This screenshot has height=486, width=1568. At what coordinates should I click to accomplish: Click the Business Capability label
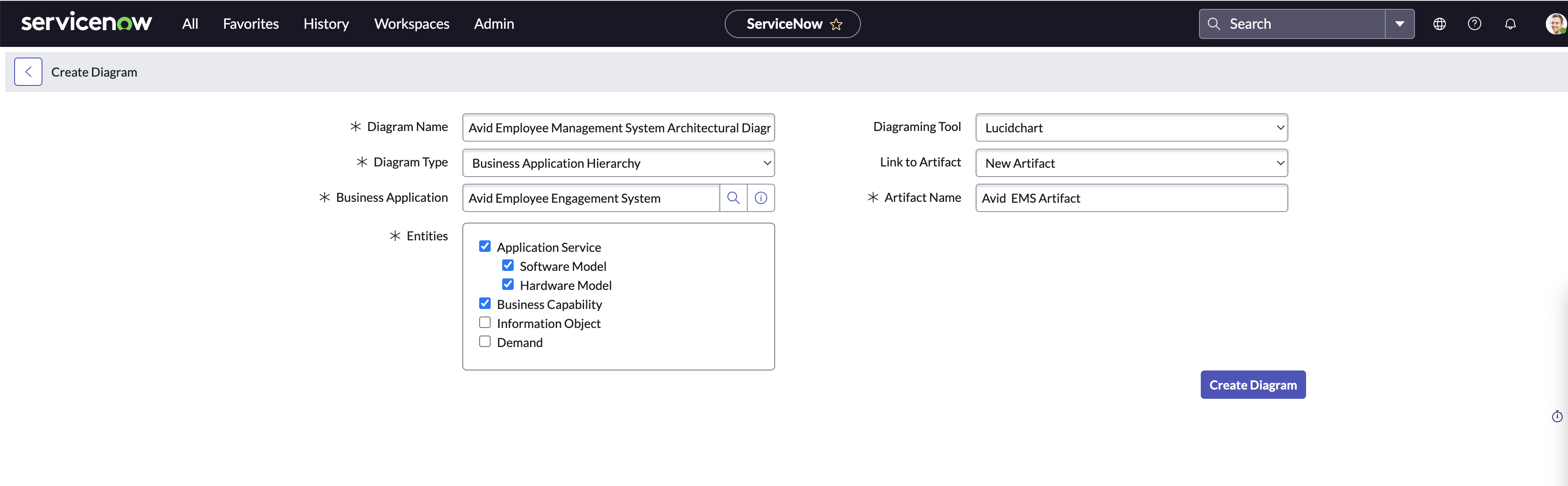click(549, 305)
